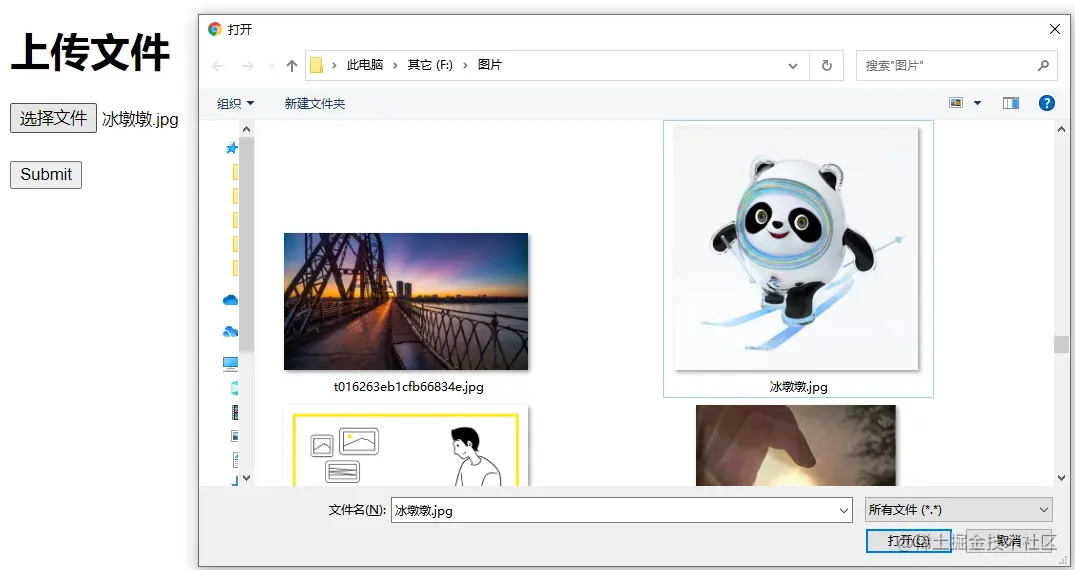Screen dimensions: 1075x570
Task: Click the change view layout icon
Action: click(956, 103)
